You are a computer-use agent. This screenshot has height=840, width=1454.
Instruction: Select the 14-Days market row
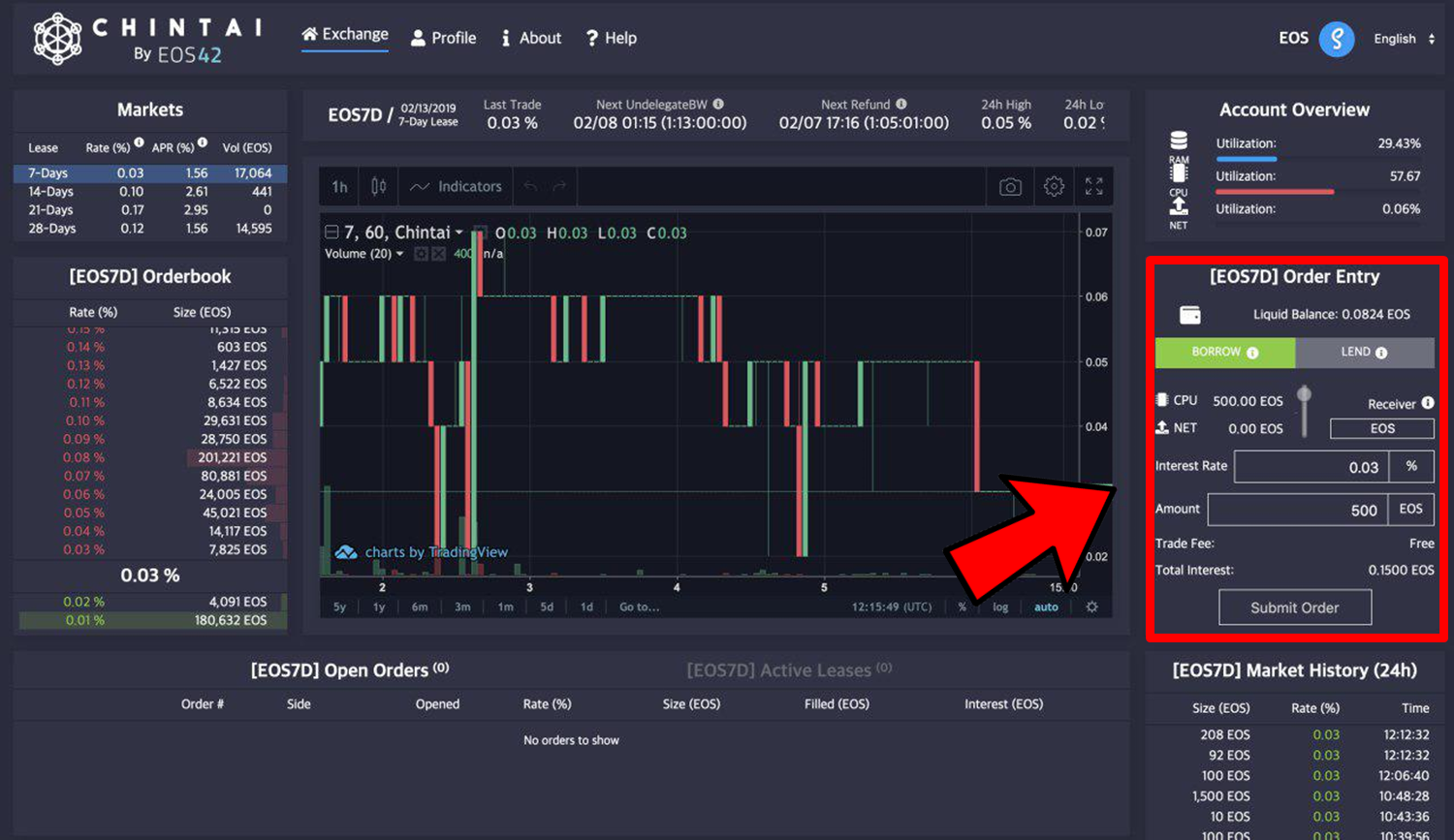point(150,192)
